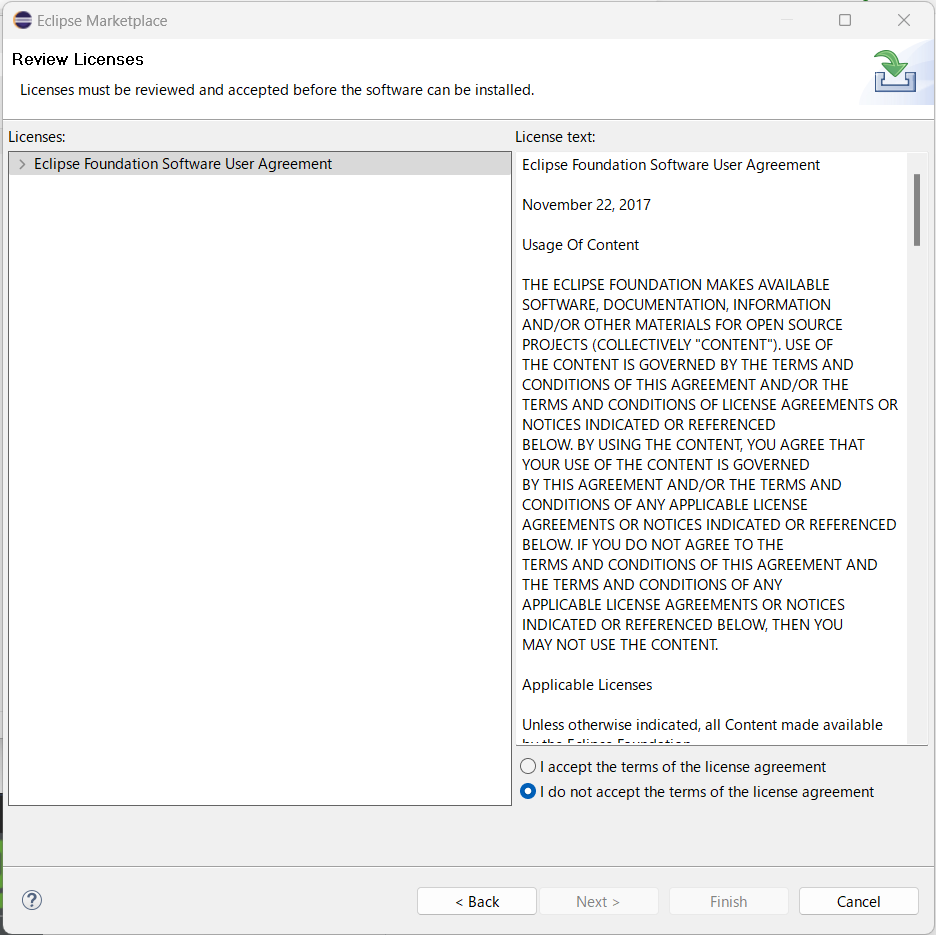Click the help question mark icon
The image size is (936, 935).
pyautogui.click(x=32, y=900)
